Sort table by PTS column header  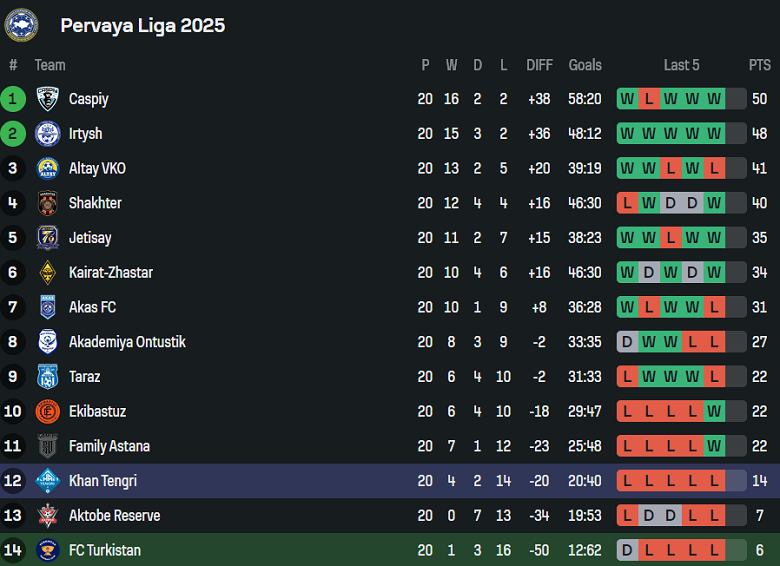pyautogui.click(x=759, y=65)
